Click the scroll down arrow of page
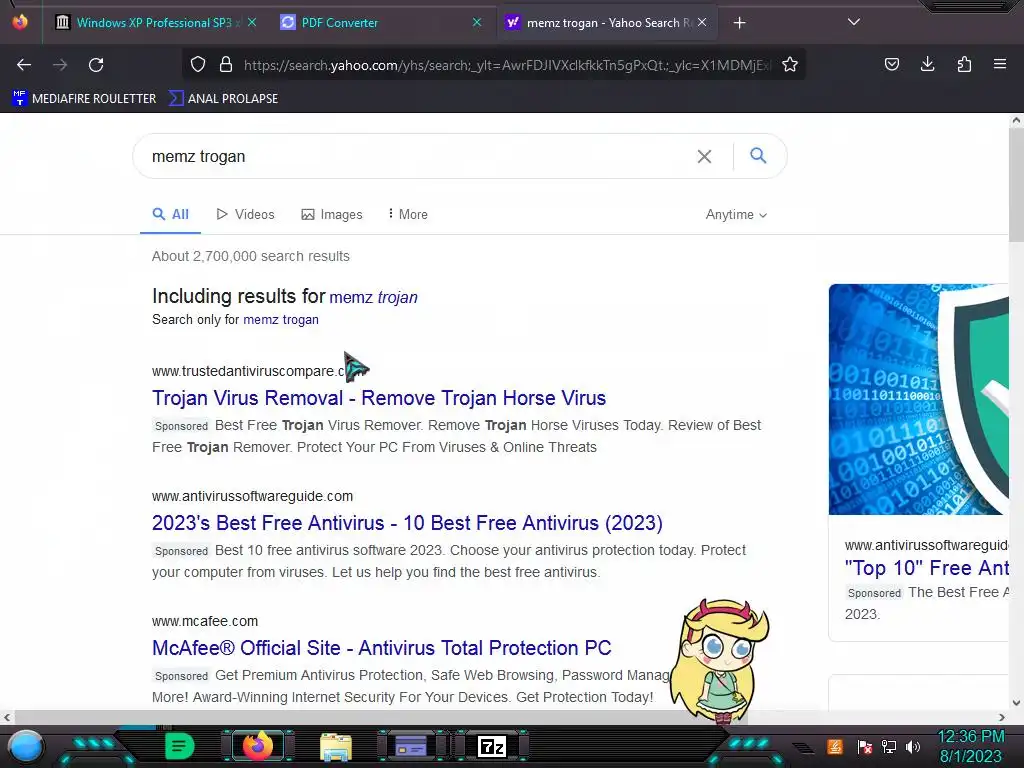The height and width of the screenshot is (768, 1024). [1016, 703]
